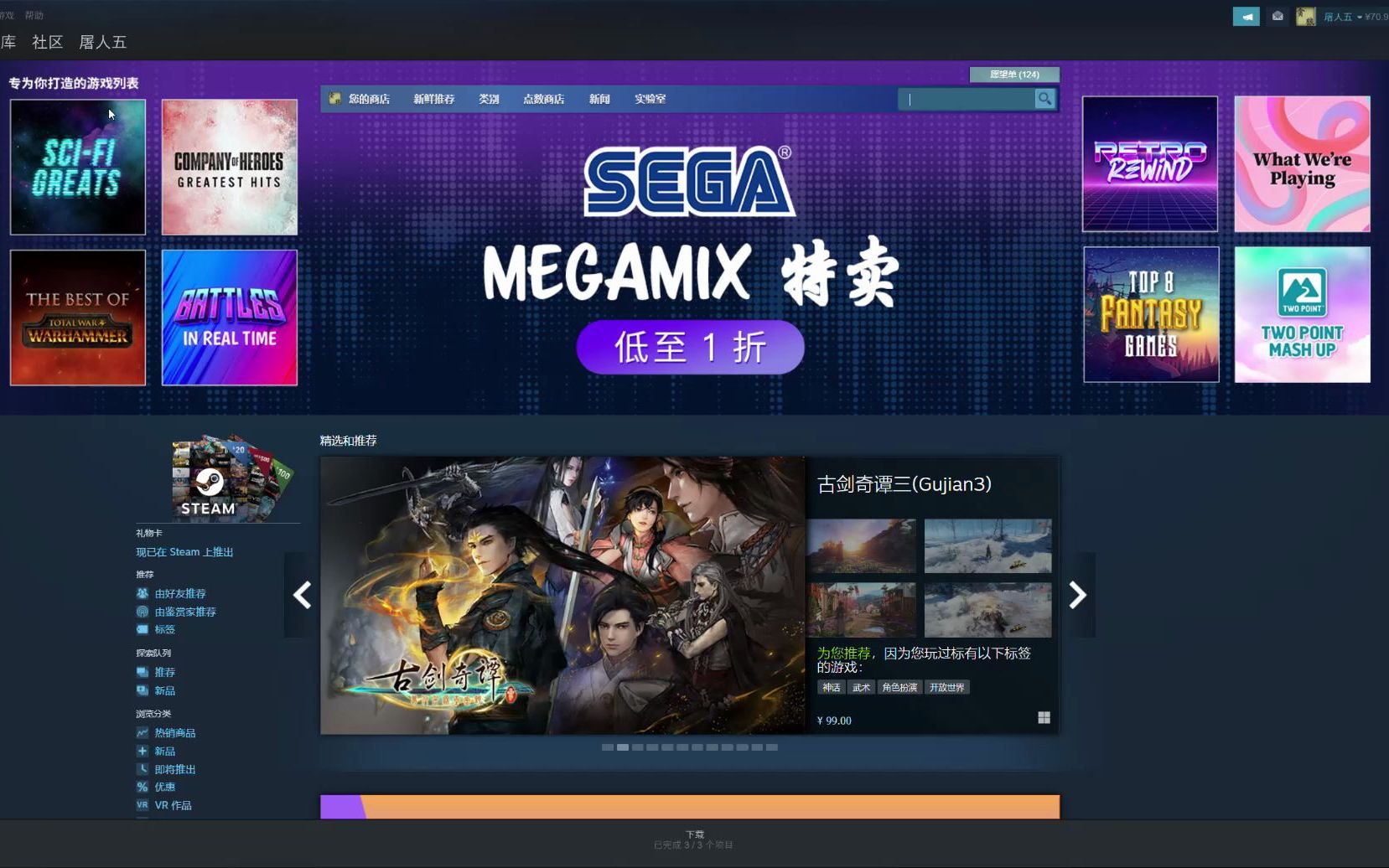Viewport: 1389px width, 868px height.
Task: Open the What We're Playing thumbnail
Action: (1303, 163)
